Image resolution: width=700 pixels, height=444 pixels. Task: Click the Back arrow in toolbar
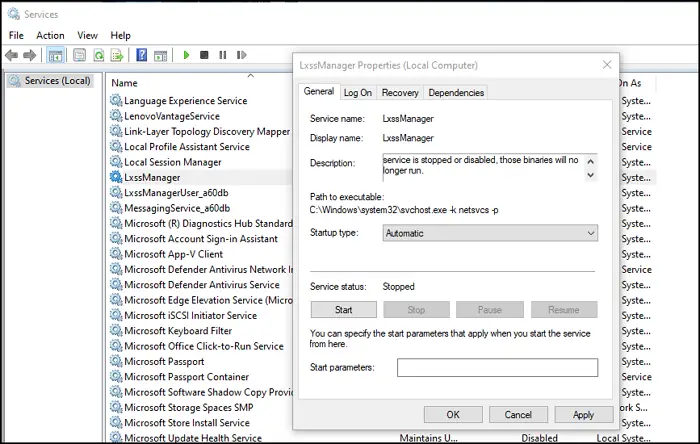pos(14,55)
